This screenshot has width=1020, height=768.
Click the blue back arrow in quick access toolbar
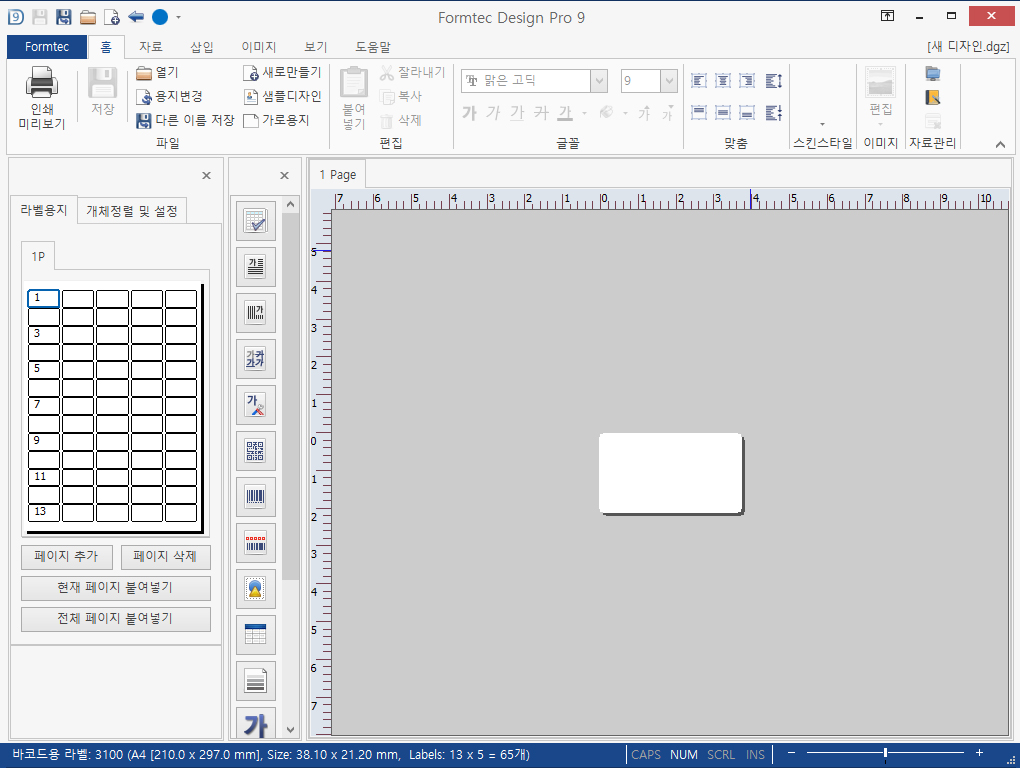(x=136, y=17)
